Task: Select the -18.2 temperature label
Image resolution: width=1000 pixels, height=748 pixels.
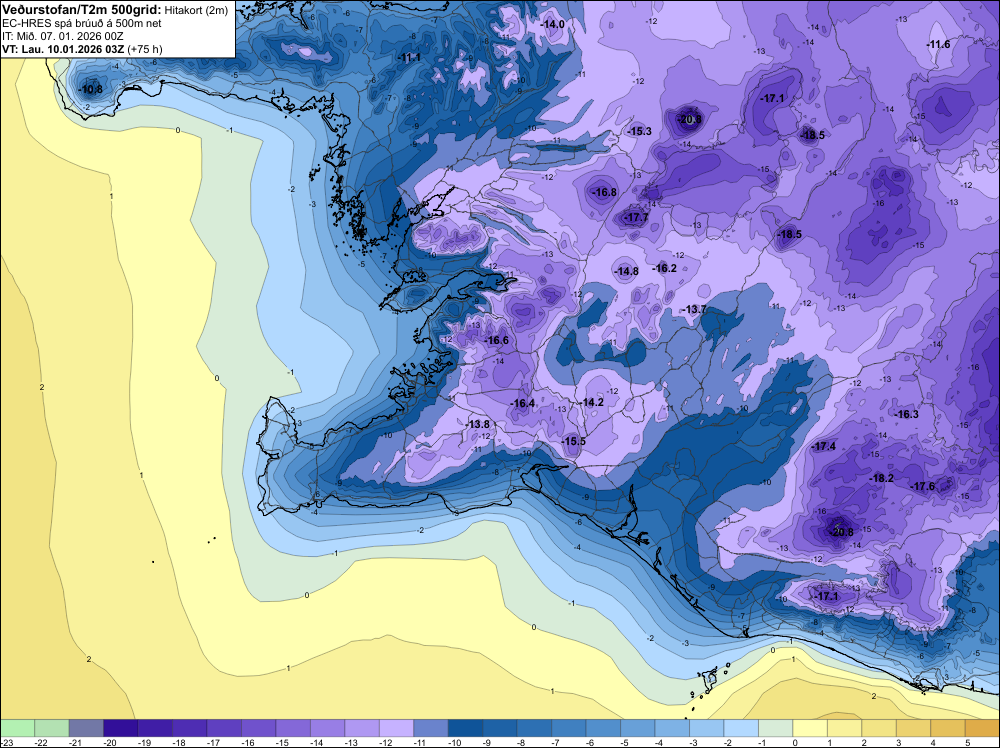Action: 882,478
